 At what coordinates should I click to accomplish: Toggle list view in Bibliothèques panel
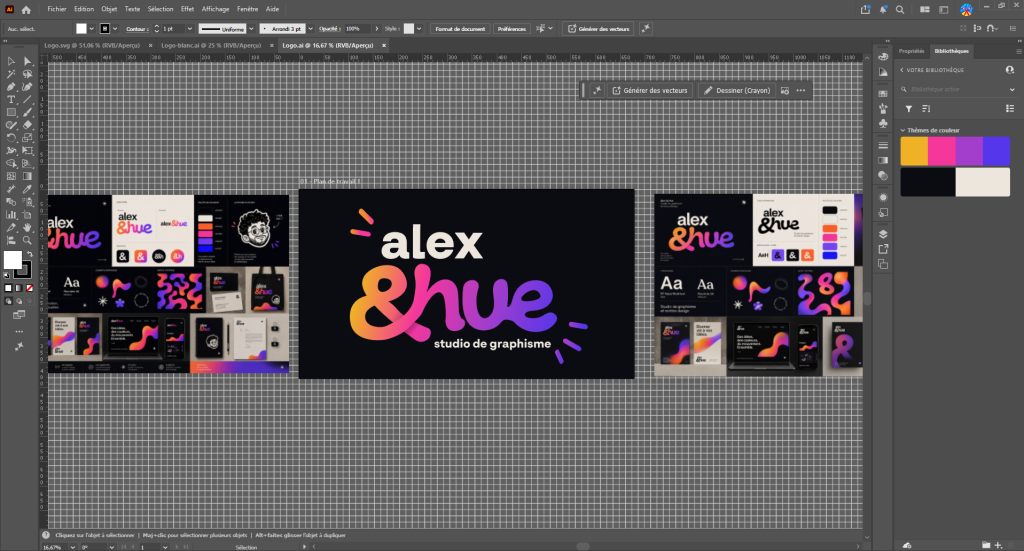(1010, 108)
